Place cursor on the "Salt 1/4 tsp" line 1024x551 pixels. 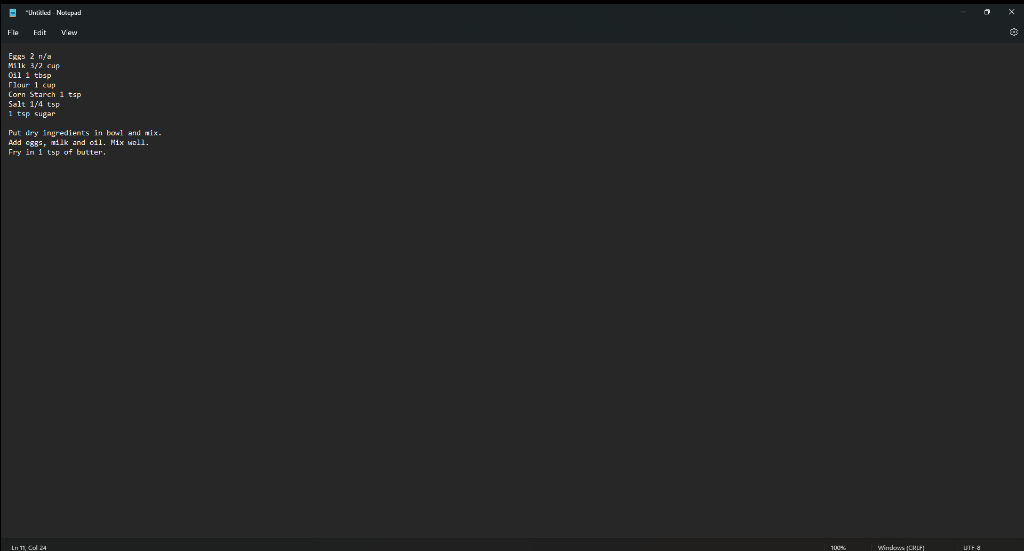pos(34,104)
